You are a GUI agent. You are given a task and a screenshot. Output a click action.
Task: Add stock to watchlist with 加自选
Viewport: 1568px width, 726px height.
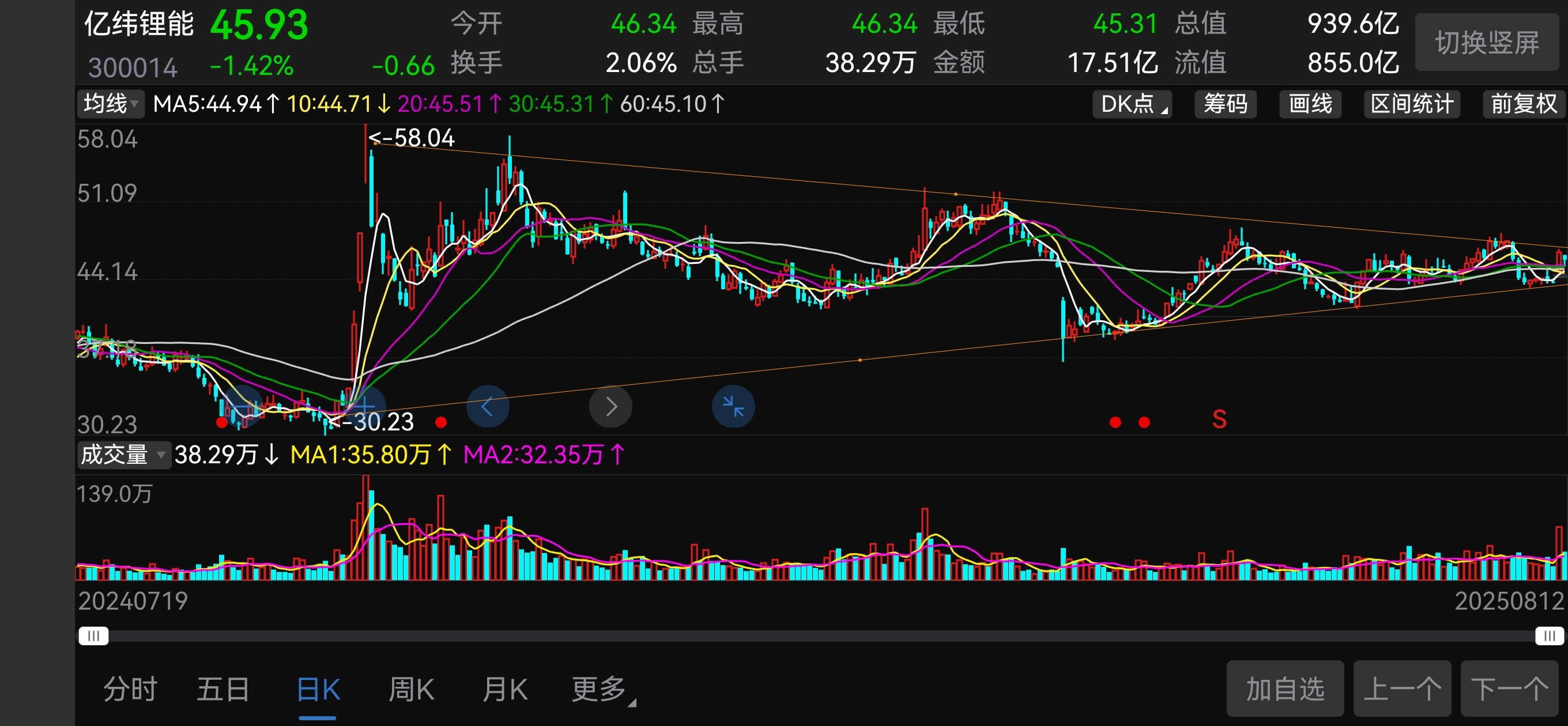coord(1285,689)
